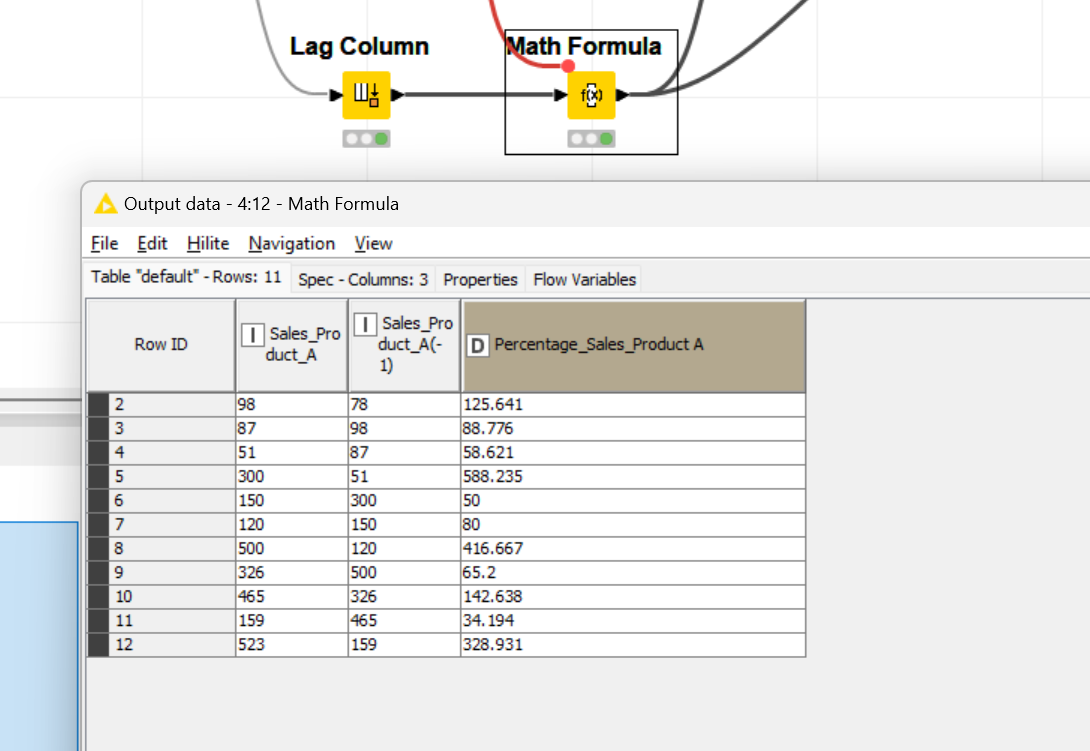Open the File menu
Viewport: 1090px width, 751px height.
[x=104, y=243]
